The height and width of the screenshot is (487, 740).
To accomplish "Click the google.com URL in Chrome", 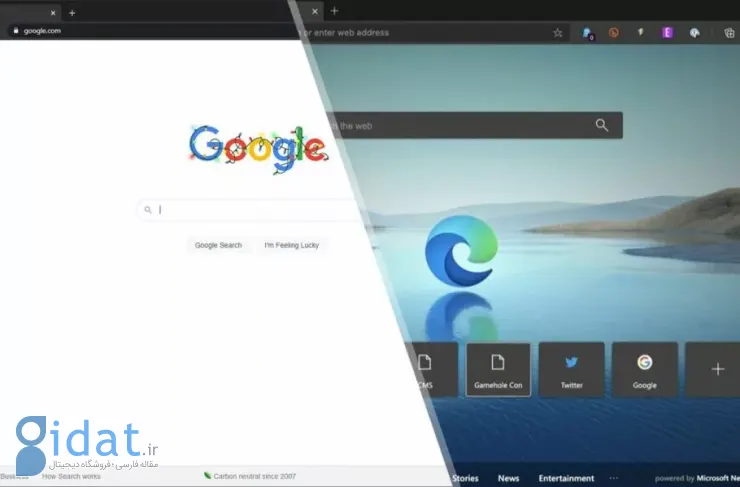I will [42, 31].
